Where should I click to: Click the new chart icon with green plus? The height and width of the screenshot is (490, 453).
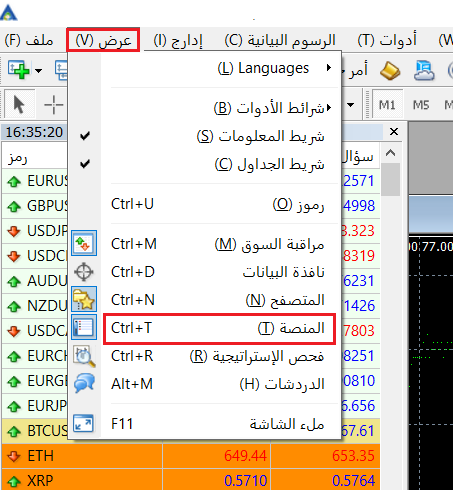(19, 70)
